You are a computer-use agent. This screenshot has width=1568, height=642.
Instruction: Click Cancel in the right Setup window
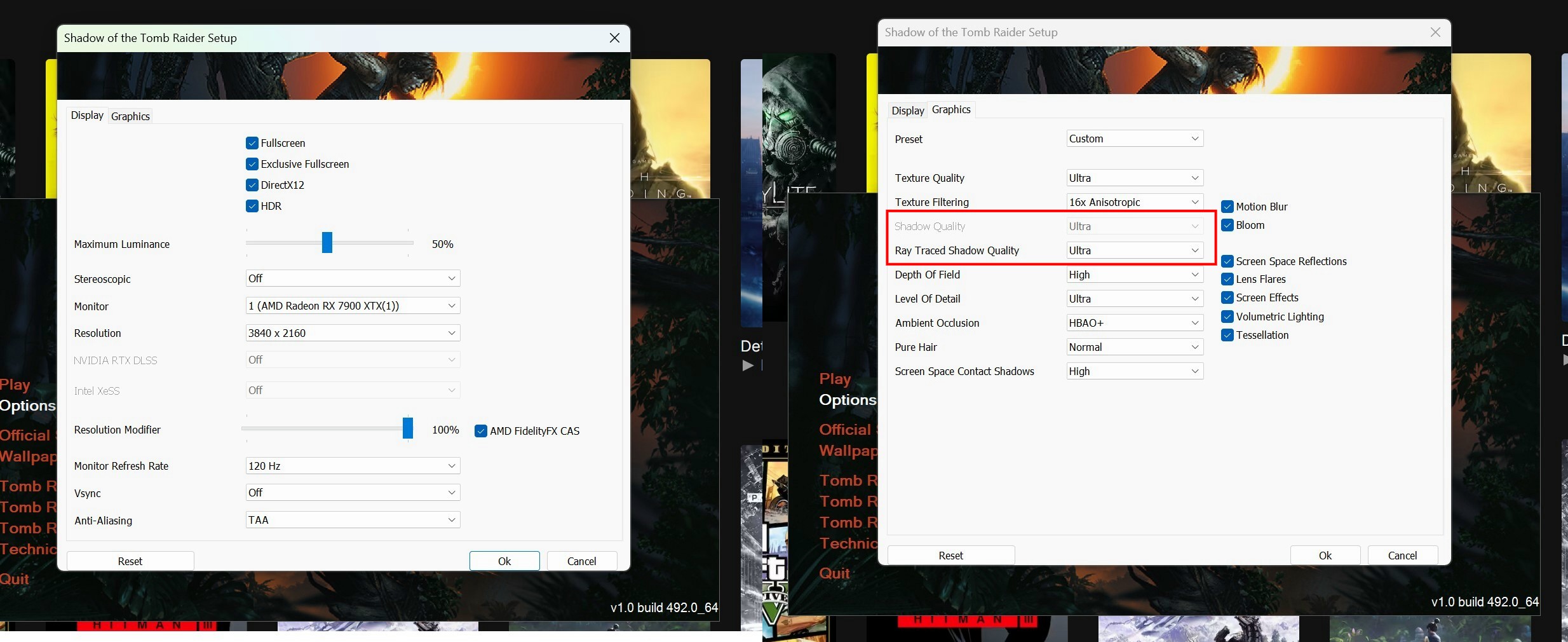(1402, 556)
